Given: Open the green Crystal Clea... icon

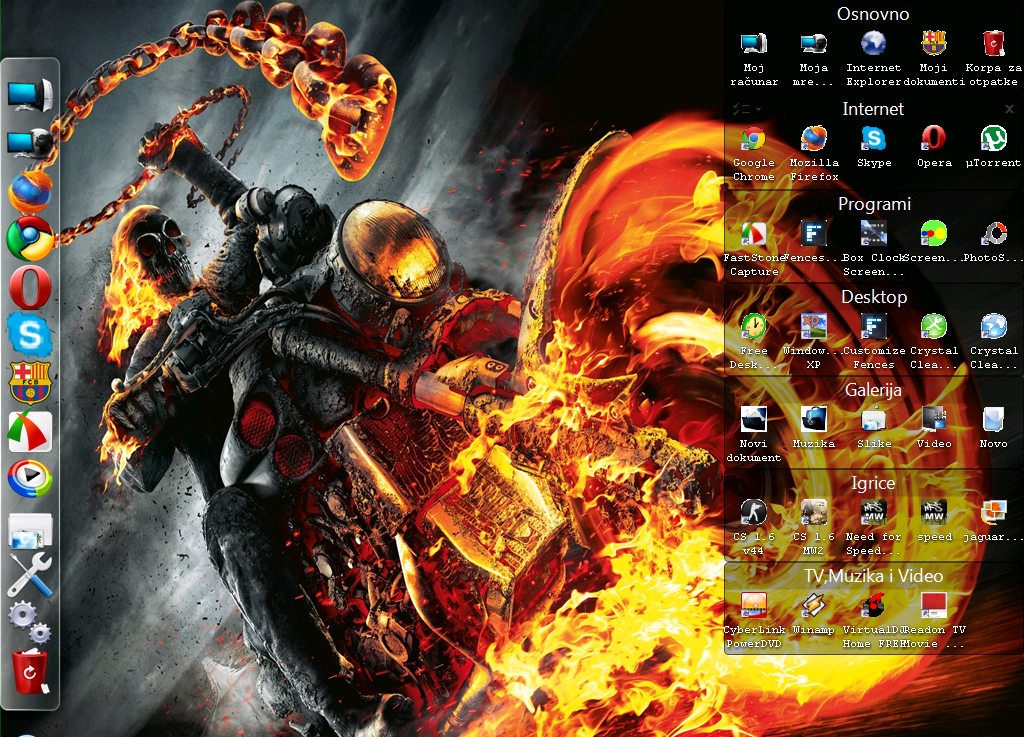Looking at the screenshot, I should point(933,326).
